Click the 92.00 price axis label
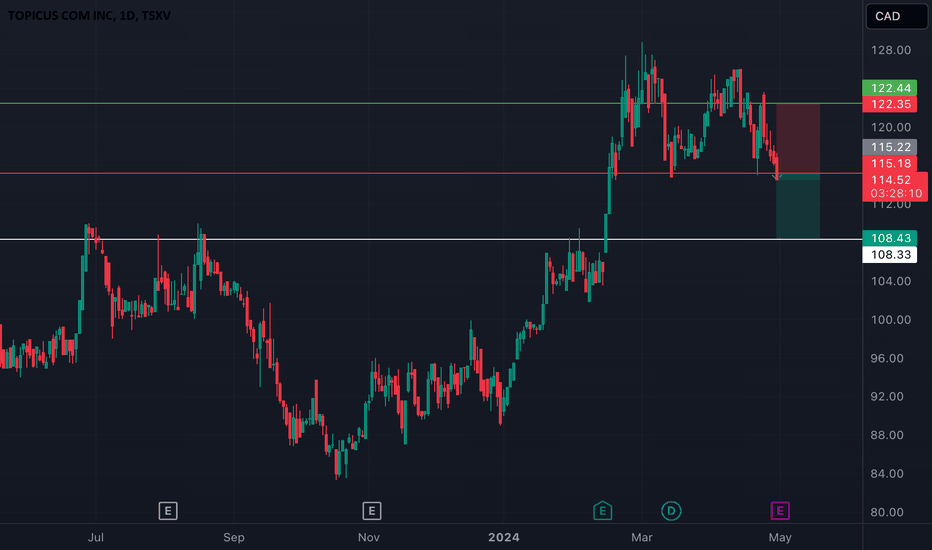Image resolution: width=932 pixels, height=550 pixels. [886, 397]
